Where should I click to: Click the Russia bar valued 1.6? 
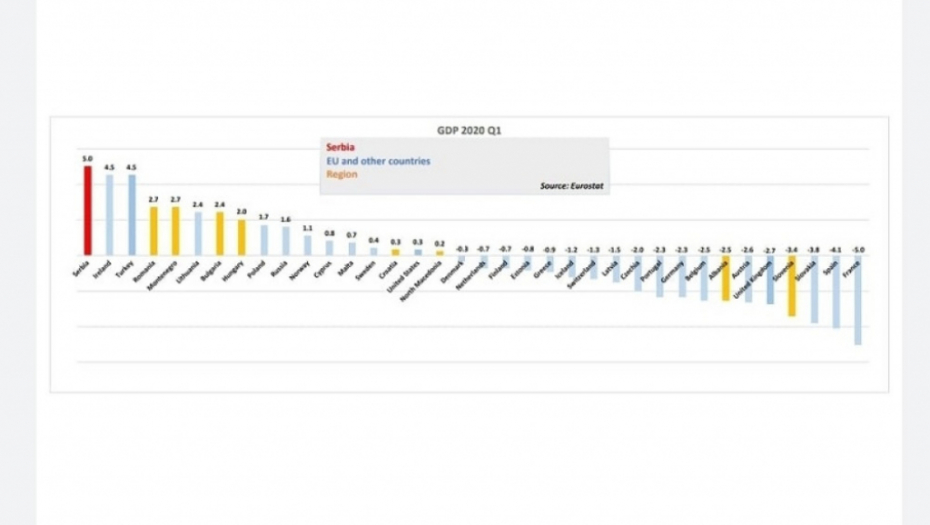click(286, 241)
